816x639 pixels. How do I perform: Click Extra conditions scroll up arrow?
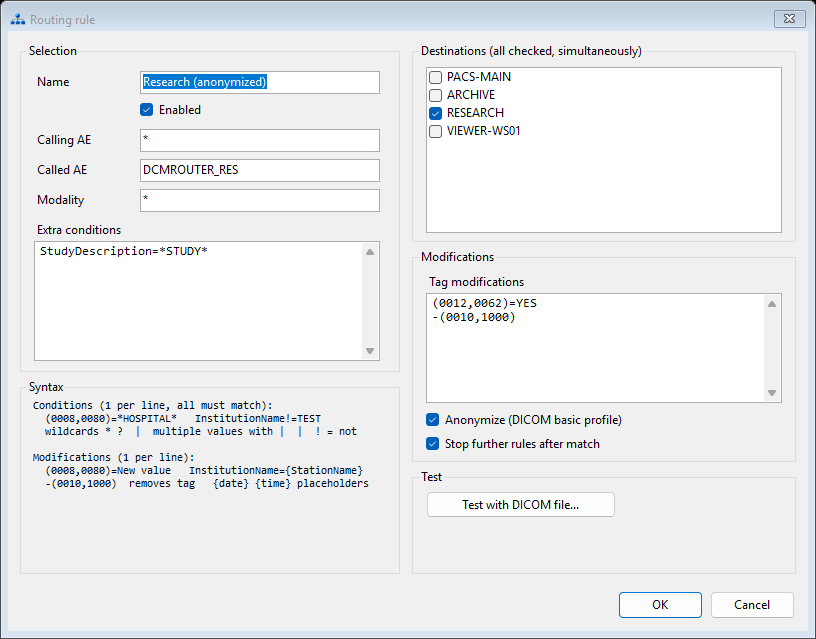coord(370,252)
